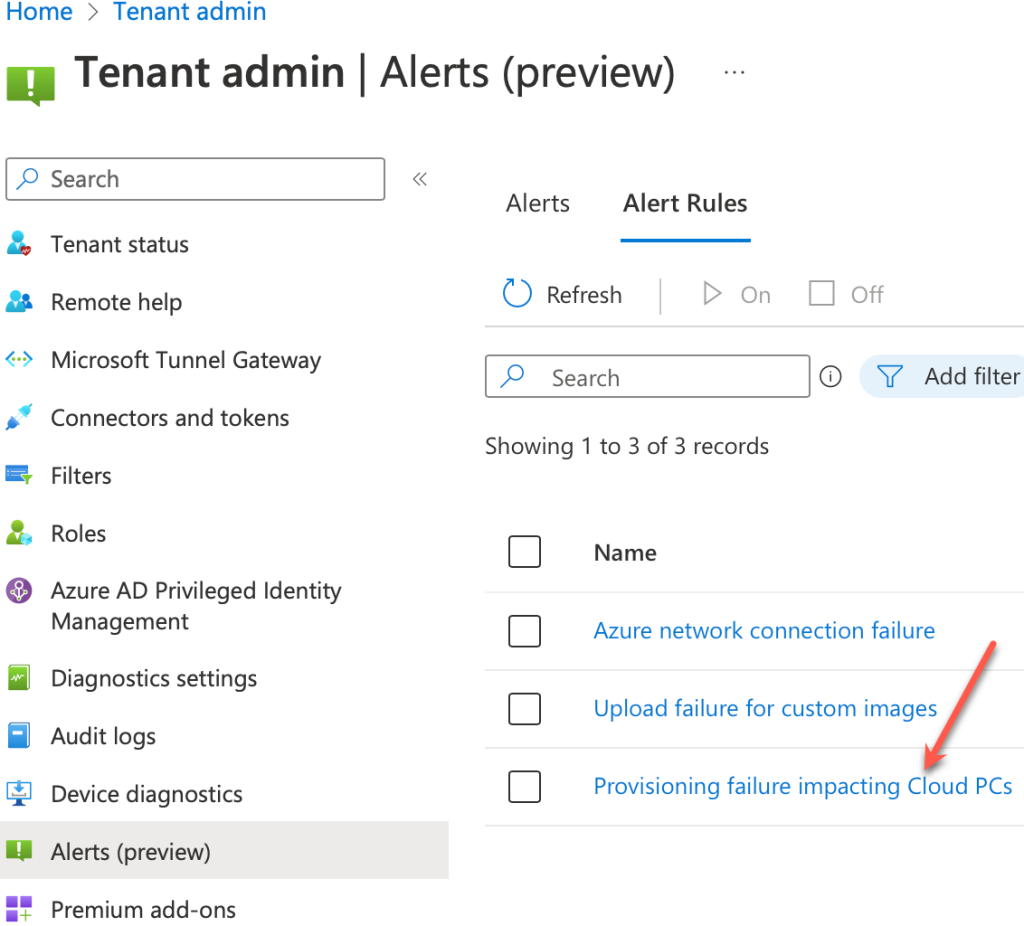Open Connectors and tokens
Screen dimensions: 1024x926
point(170,418)
